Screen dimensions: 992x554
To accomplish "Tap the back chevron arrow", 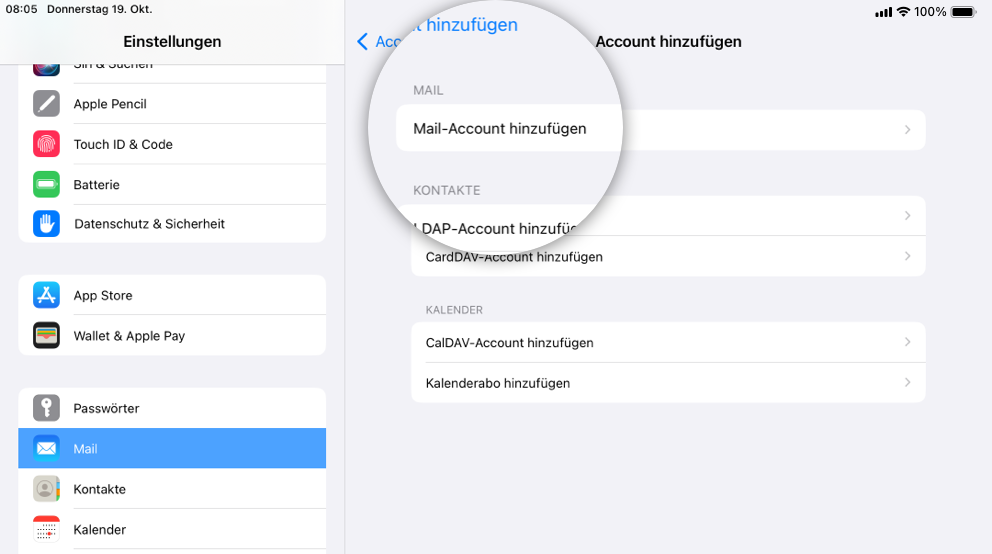I will click(363, 42).
